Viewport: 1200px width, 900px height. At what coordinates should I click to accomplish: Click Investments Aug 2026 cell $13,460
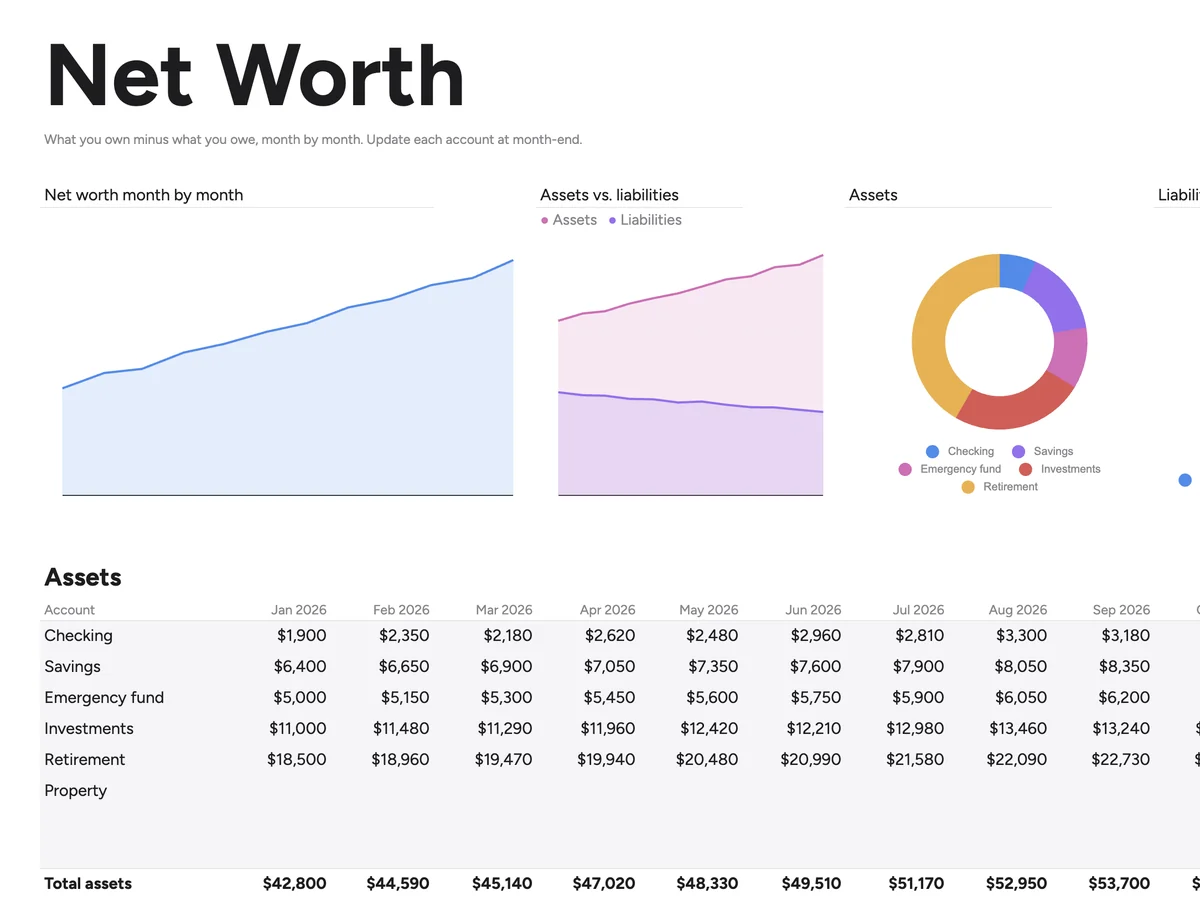(1018, 729)
